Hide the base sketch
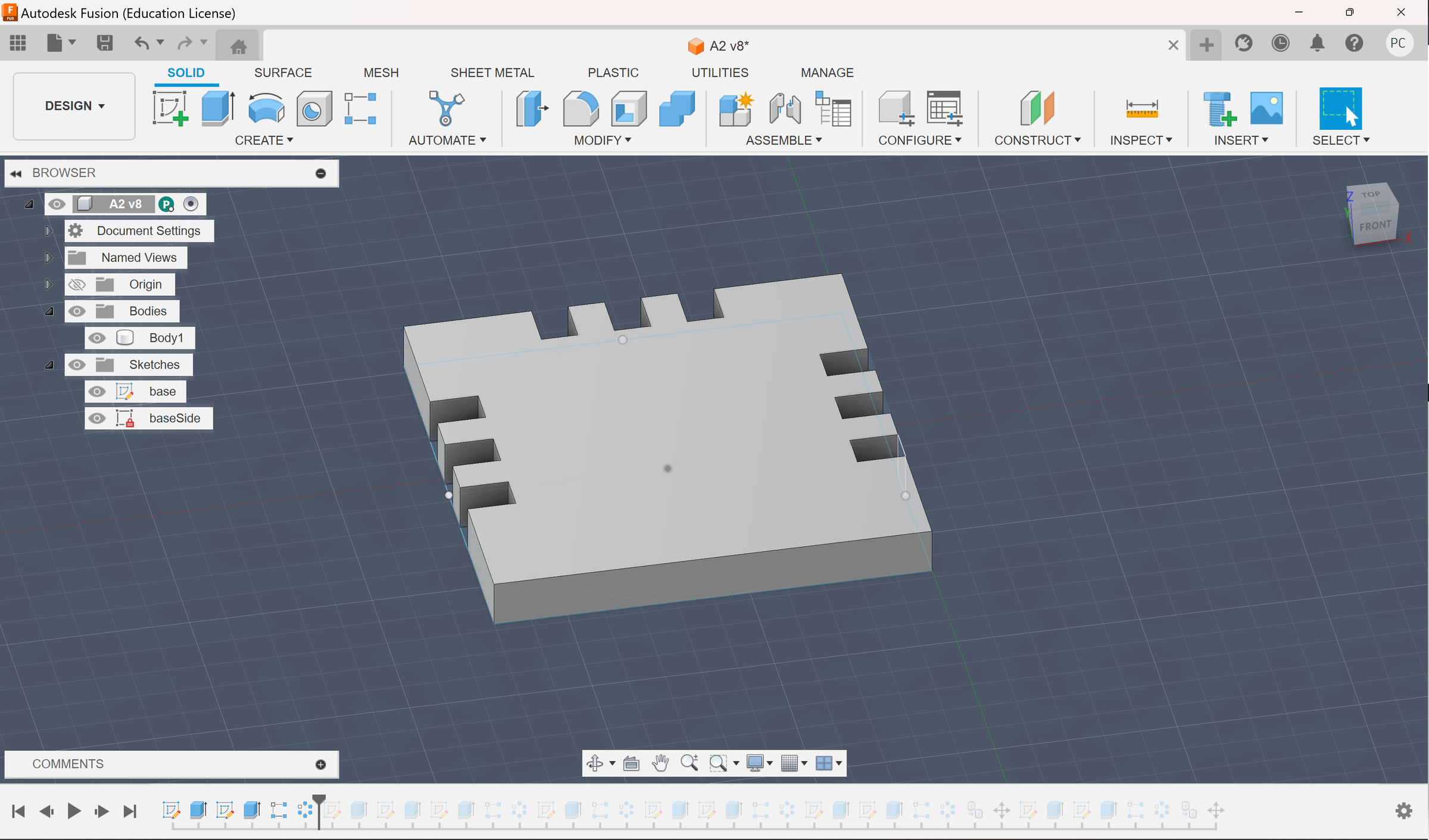The width and height of the screenshot is (1429, 840). (x=97, y=392)
